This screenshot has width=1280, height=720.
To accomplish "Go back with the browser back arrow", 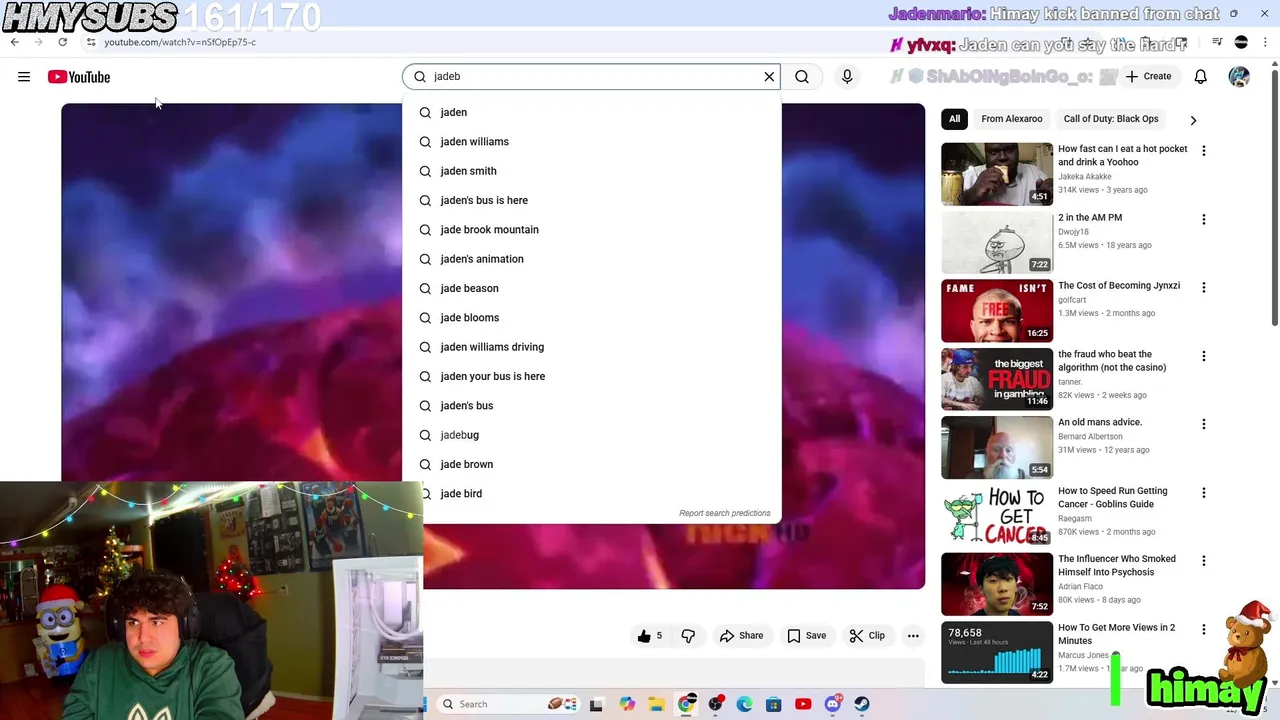I will (x=14, y=42).
